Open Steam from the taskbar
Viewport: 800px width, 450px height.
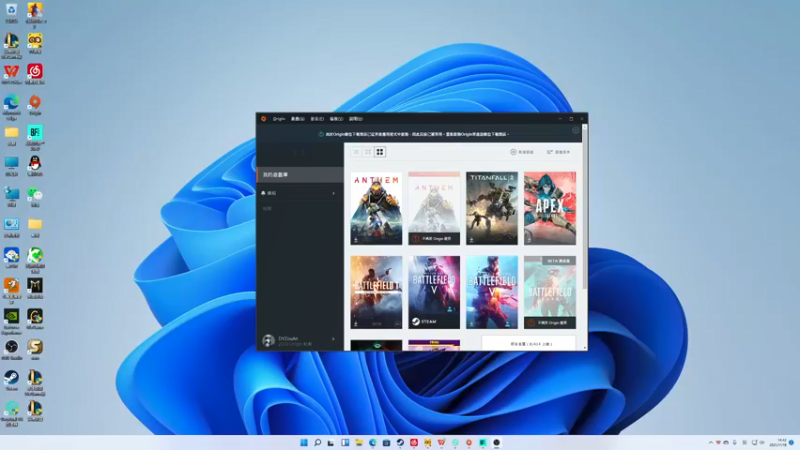pyautogui.click(x=400, y=442)
